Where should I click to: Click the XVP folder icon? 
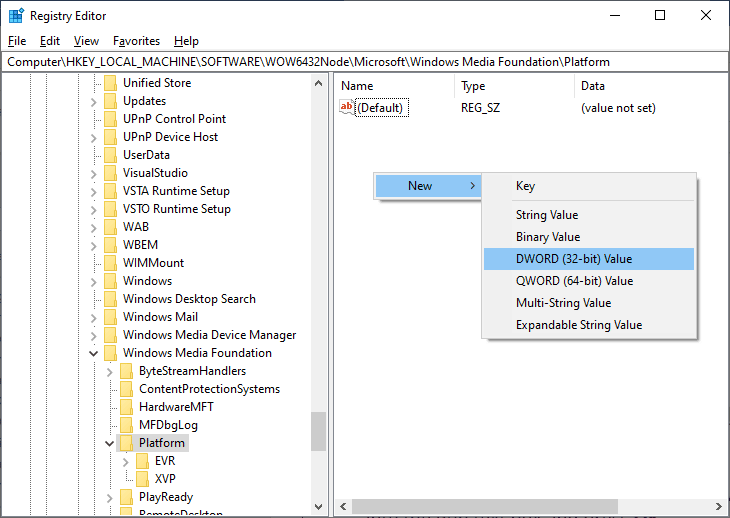pos(142,479)
